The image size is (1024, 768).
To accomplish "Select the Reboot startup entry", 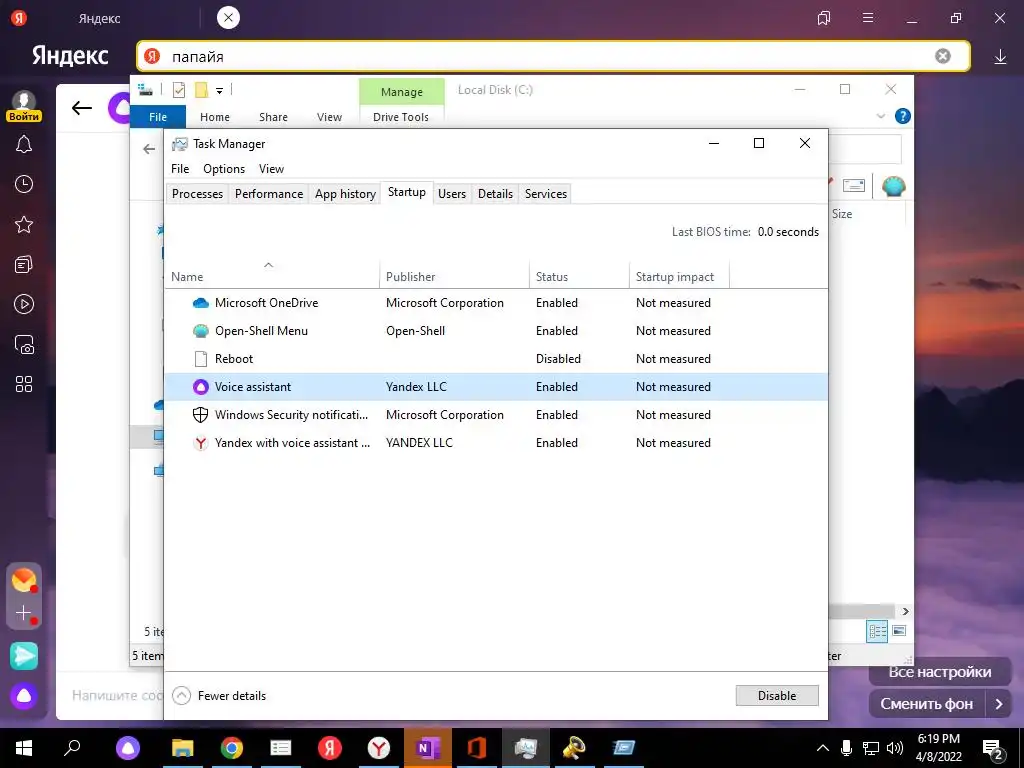I will pos(496,359).
